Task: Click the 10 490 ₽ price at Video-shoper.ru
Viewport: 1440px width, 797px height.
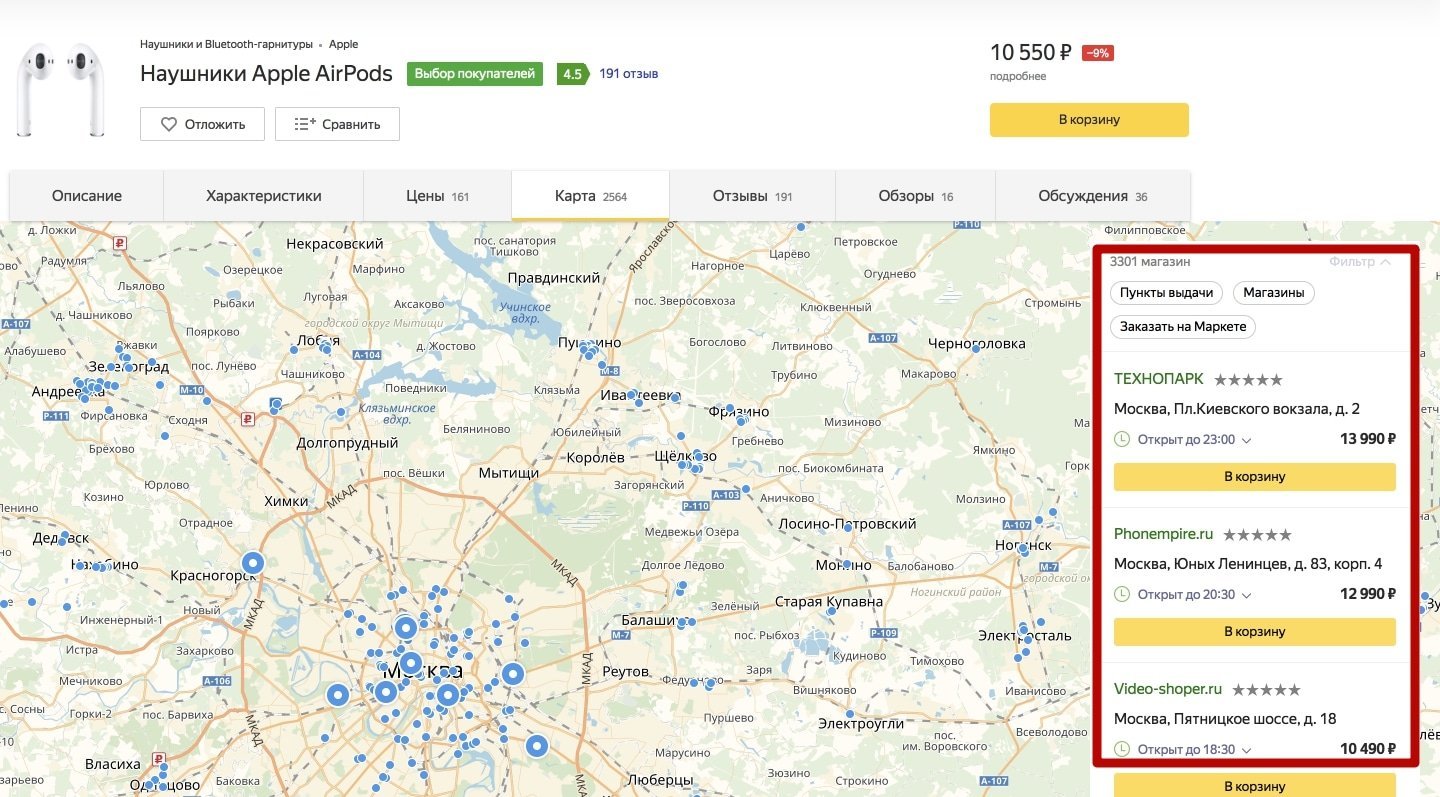Action: (1368, 749)
